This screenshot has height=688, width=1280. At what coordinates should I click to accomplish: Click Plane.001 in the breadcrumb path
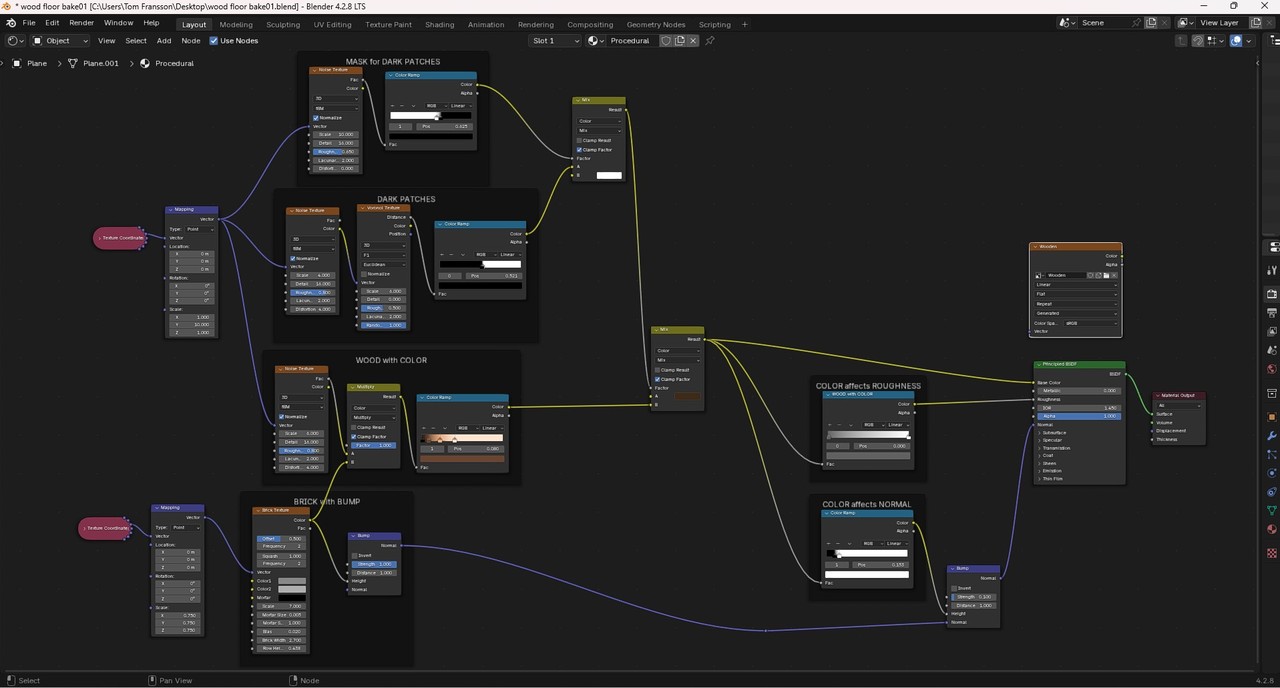tap(100, 63)
